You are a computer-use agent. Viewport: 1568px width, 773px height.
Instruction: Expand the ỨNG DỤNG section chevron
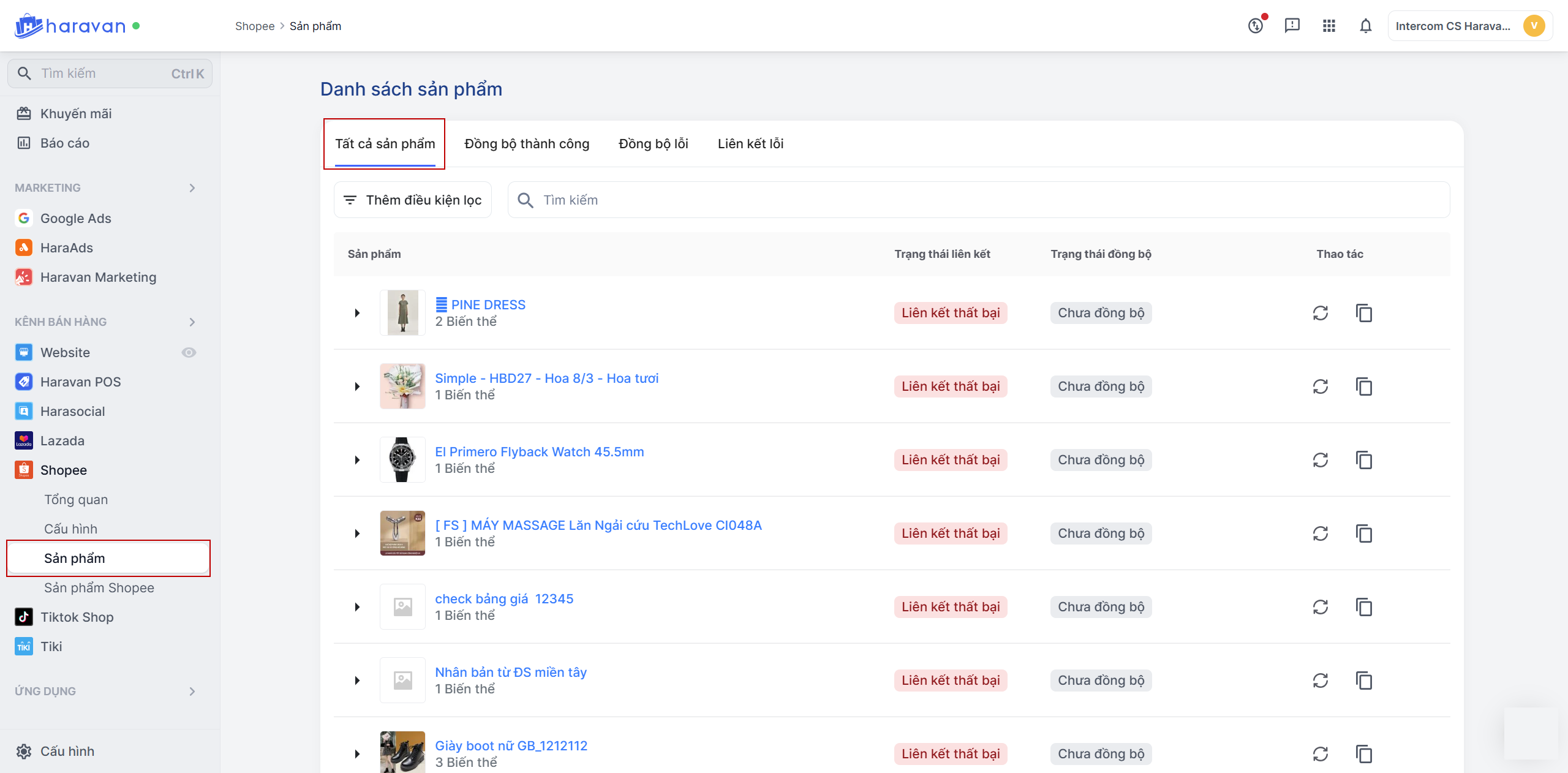point(192,691)
